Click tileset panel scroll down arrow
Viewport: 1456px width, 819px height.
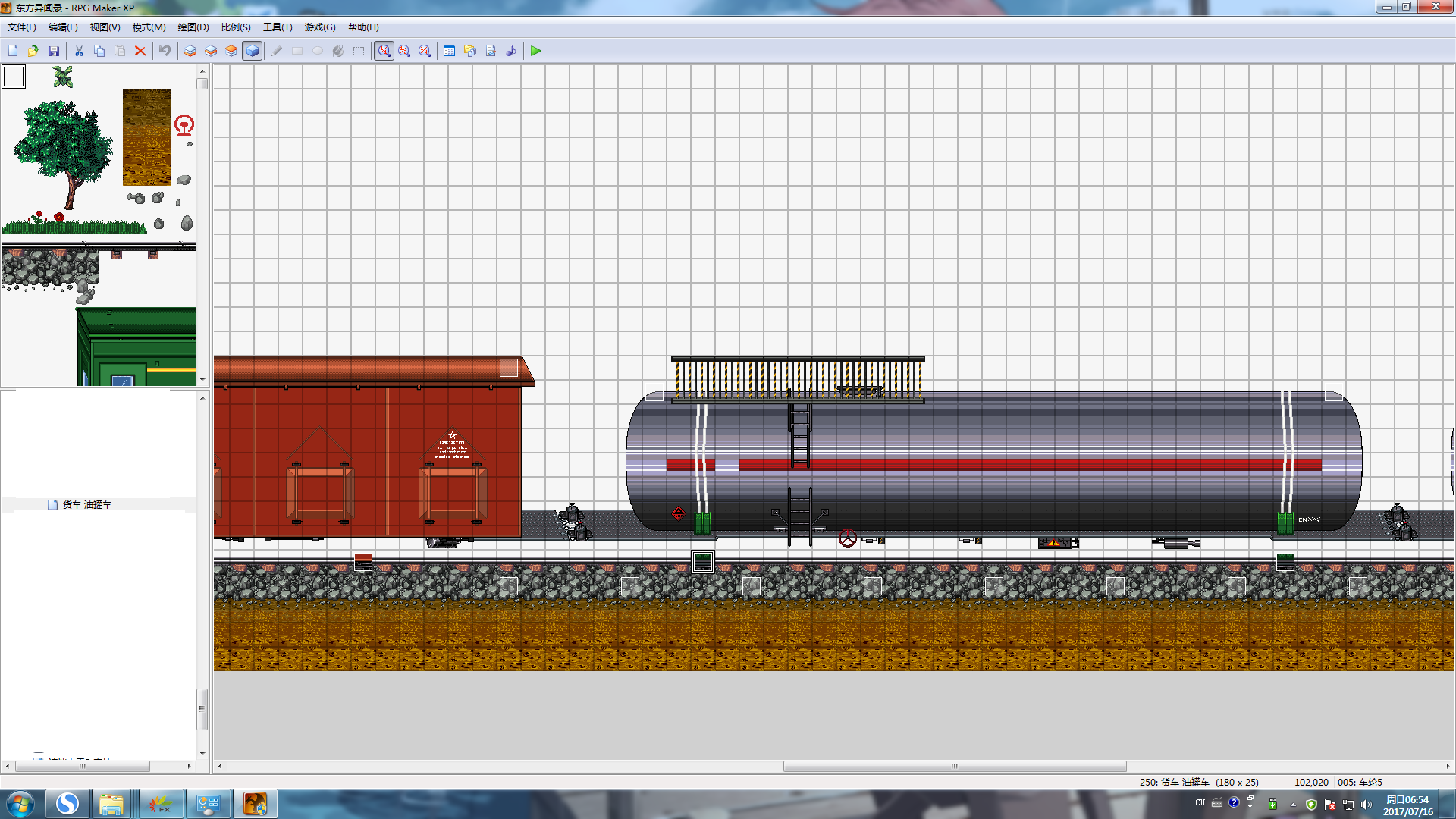pyautogui.click(x=202, y=379)
